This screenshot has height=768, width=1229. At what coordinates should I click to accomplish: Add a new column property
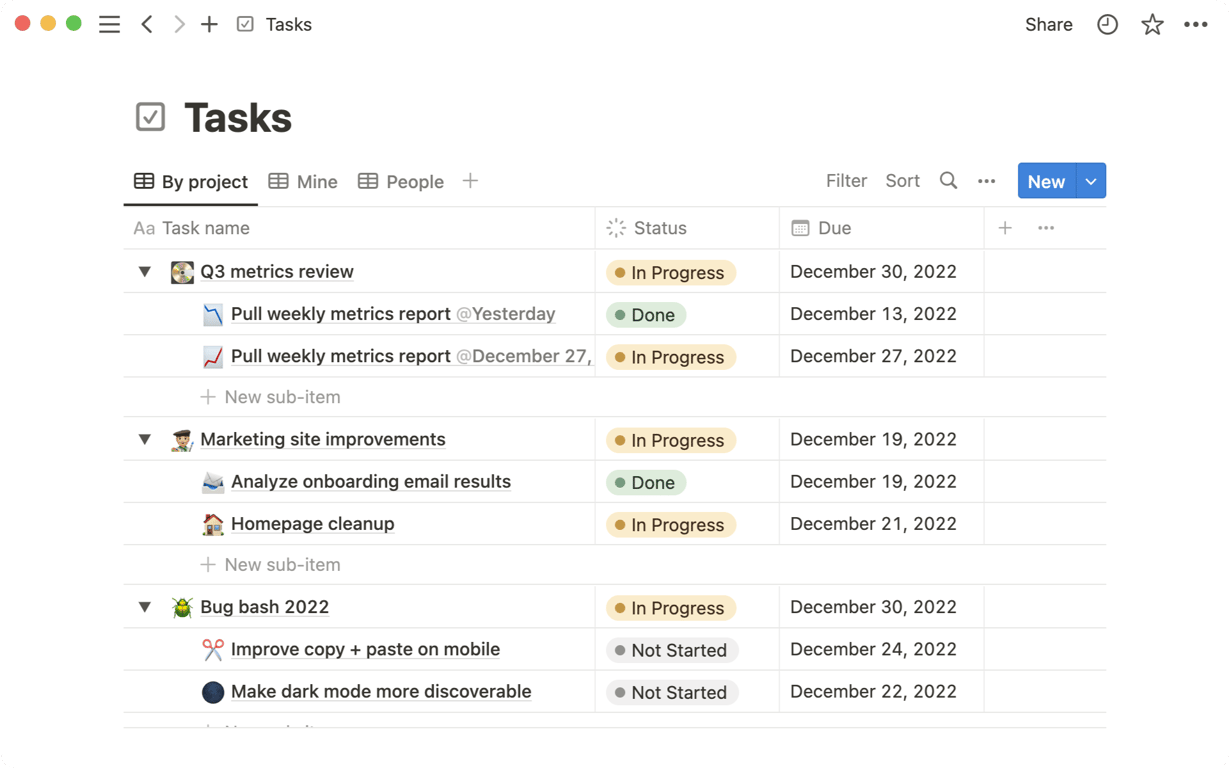(1005, 228)
